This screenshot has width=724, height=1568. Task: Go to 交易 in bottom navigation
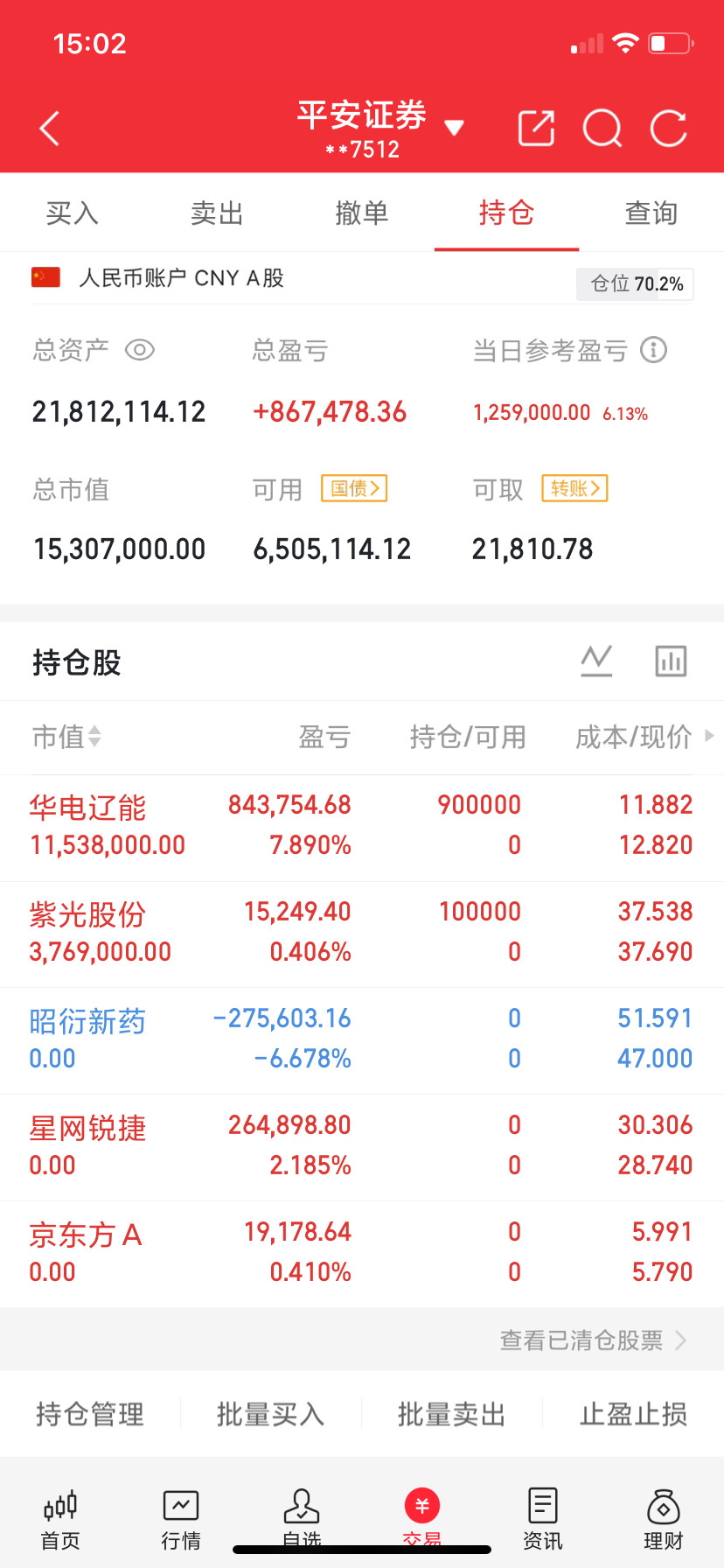click(x=422, y=1520)
